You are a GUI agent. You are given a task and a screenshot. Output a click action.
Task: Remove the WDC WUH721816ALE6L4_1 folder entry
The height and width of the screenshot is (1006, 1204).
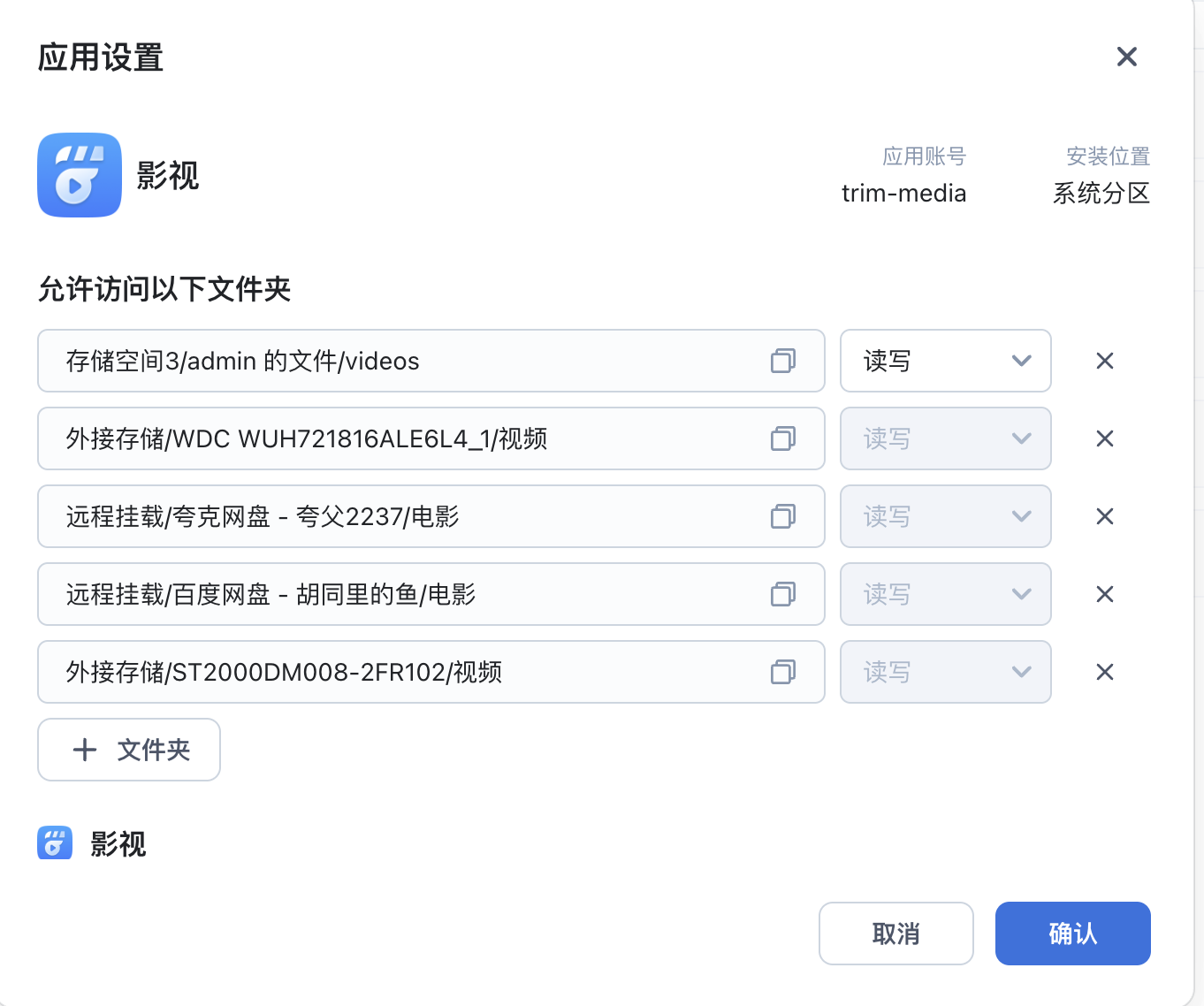pos(1105,438)
